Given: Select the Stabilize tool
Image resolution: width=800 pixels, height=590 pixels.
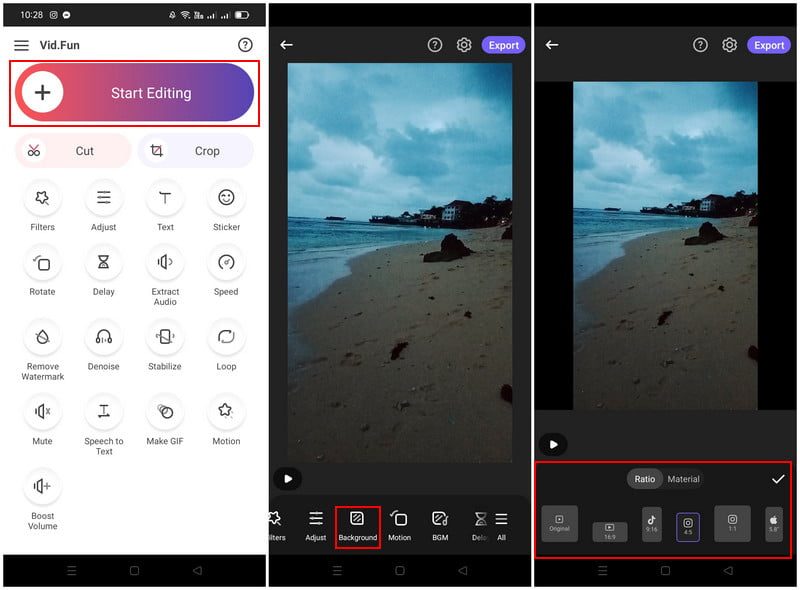Looking at the screenshot, I should tap(165, 337).
